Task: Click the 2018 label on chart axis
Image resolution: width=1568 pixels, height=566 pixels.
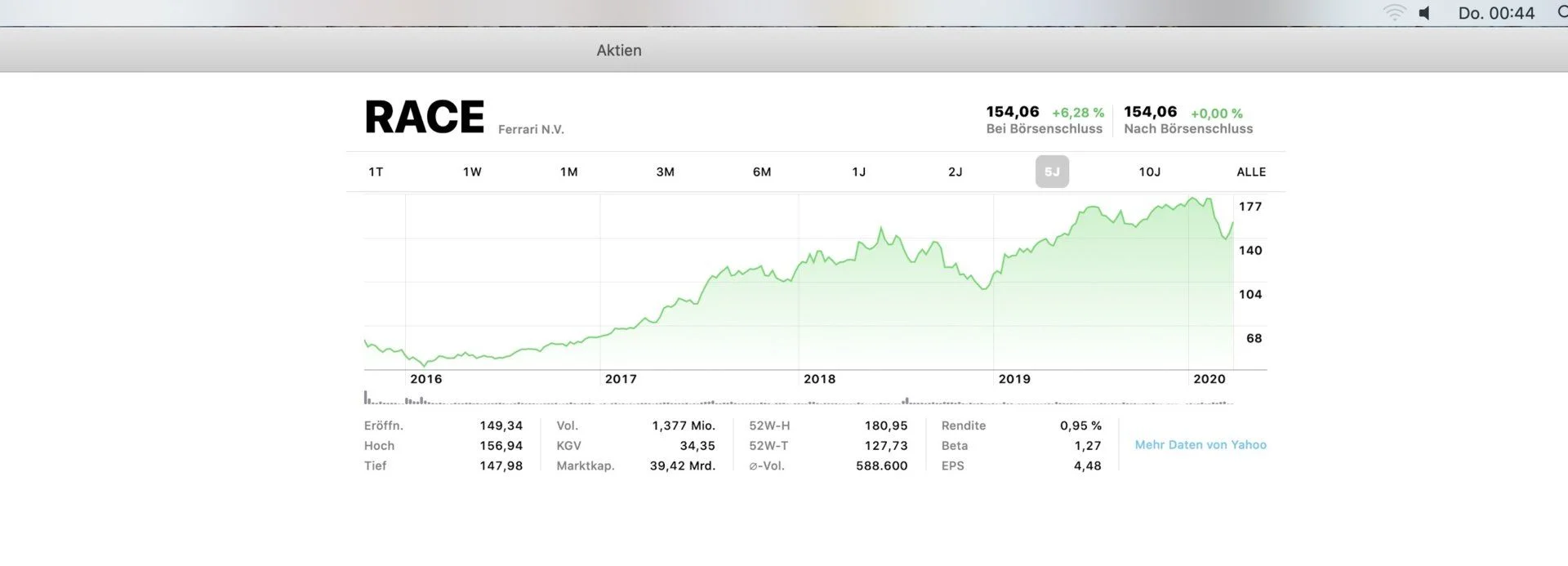Action: (x=819, y=379)
